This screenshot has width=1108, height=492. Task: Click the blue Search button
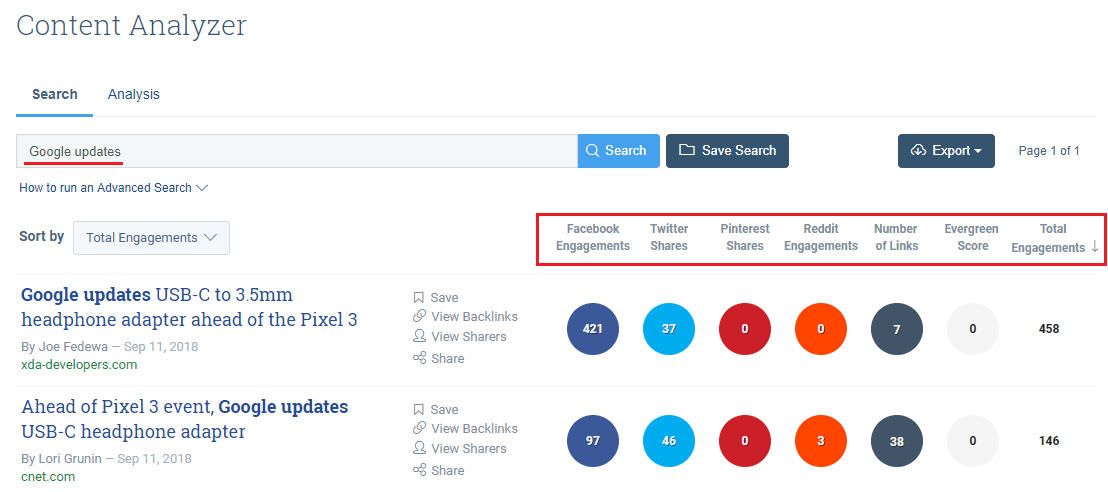pos(618,151)
